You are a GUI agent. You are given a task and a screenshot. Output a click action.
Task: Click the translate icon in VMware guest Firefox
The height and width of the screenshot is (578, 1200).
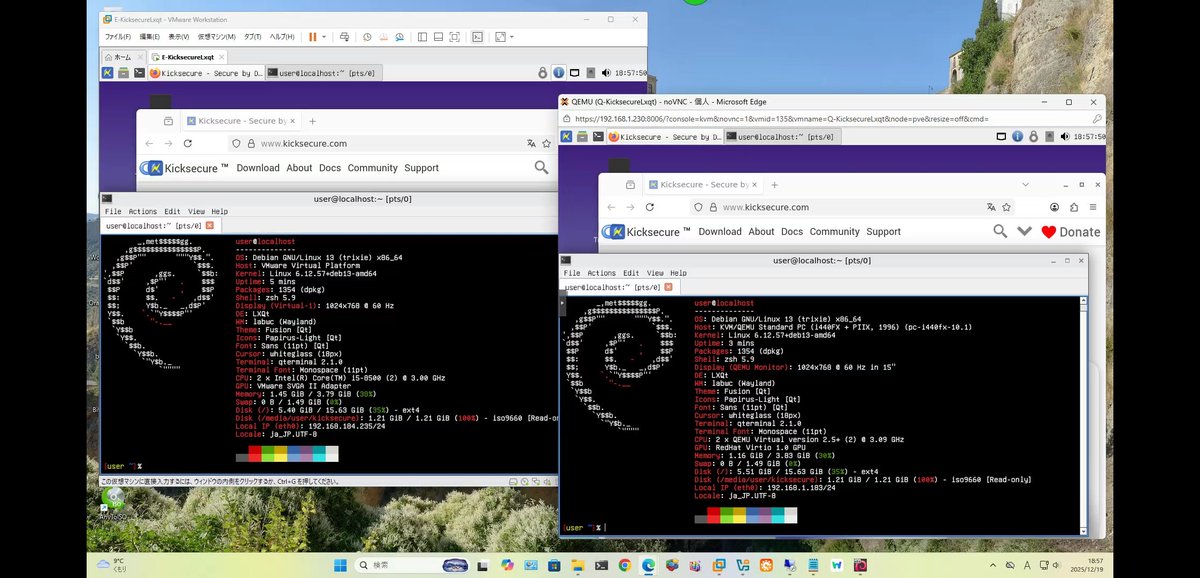pyautogui.click(x=531, y=144)
